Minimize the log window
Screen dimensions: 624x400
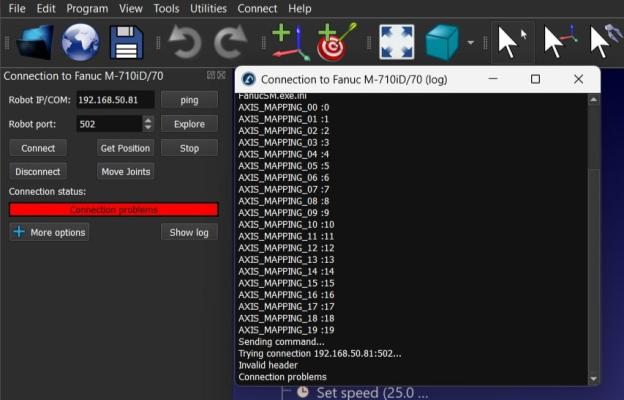[x=493, y=79]
